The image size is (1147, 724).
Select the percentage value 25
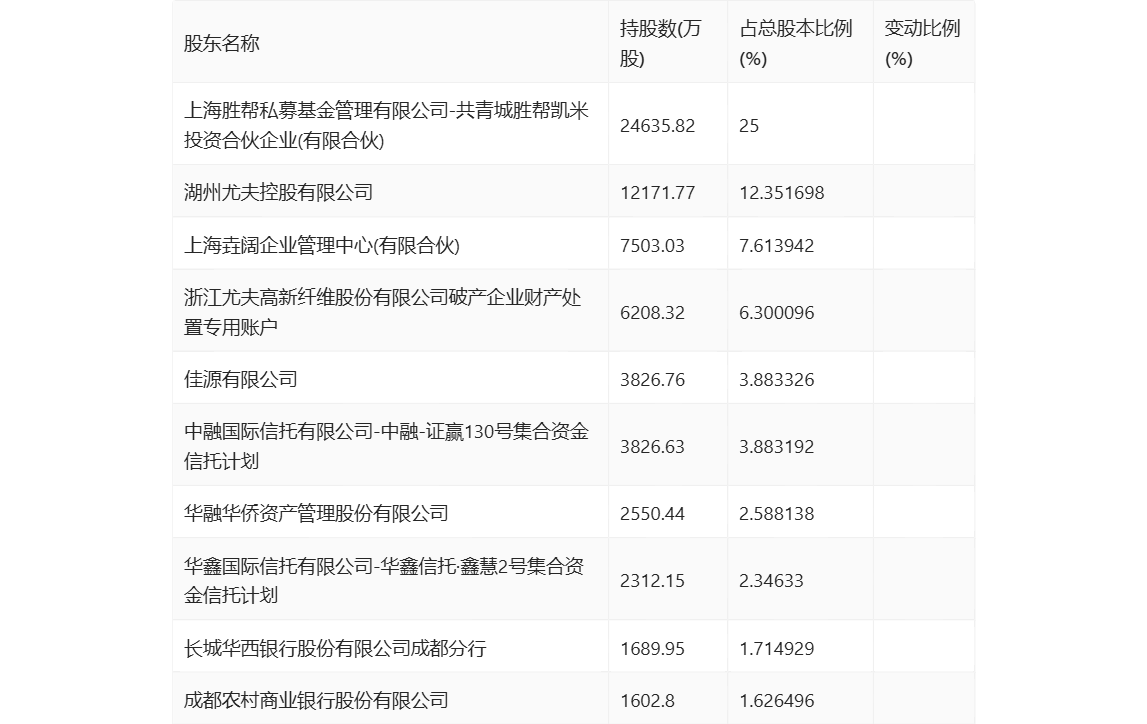tap(749, 126)
